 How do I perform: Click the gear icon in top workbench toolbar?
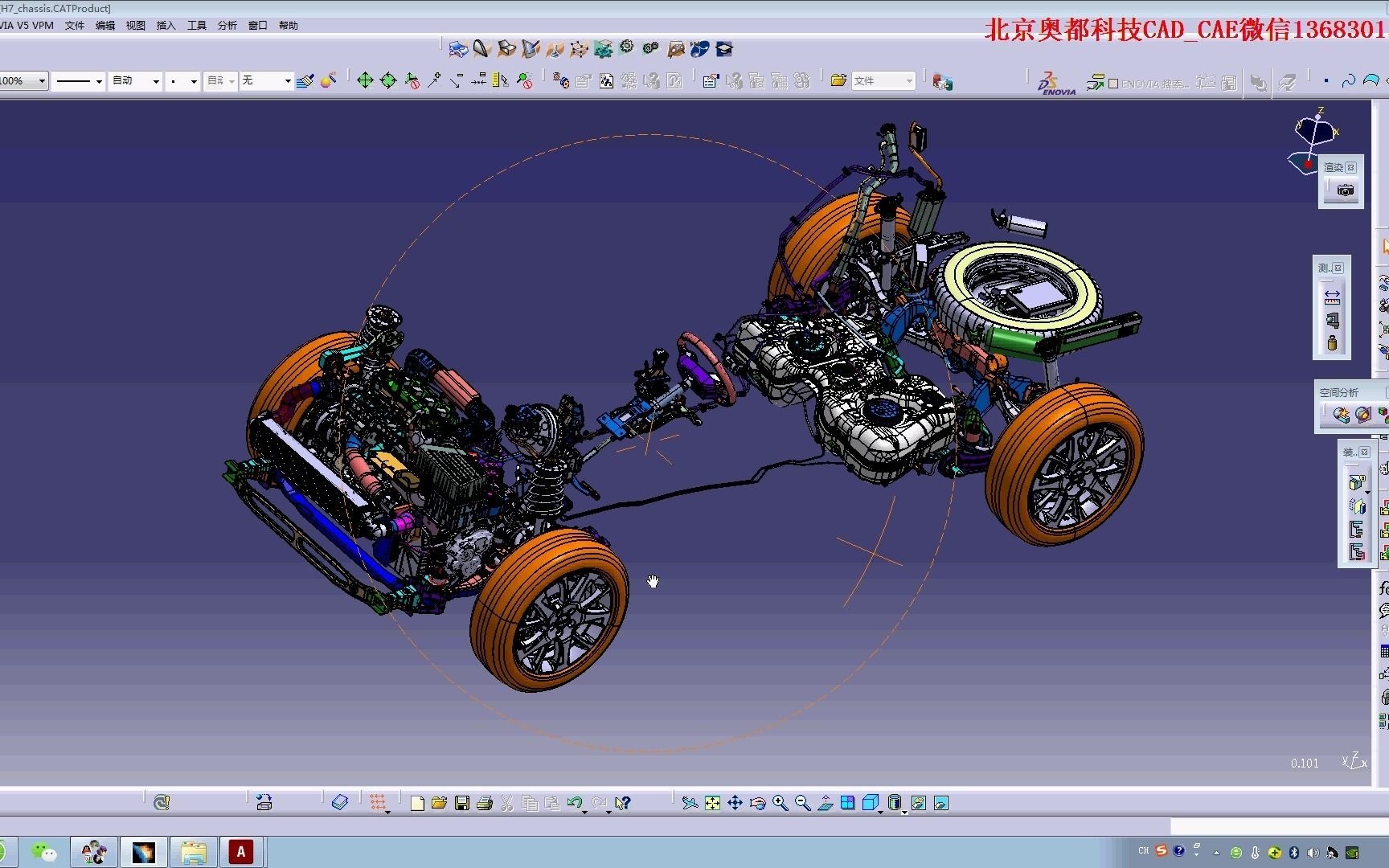[627, 47]
